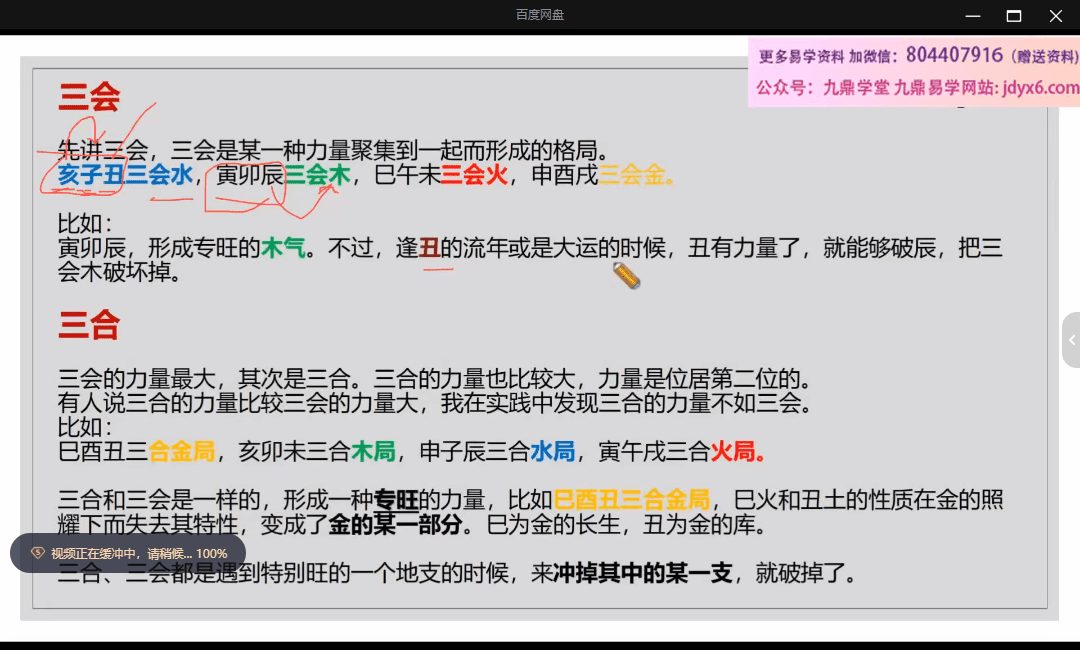Click the blue 水局 text in the 三合 section
The height and width of the screenshot is (650, 1080).
552,451
